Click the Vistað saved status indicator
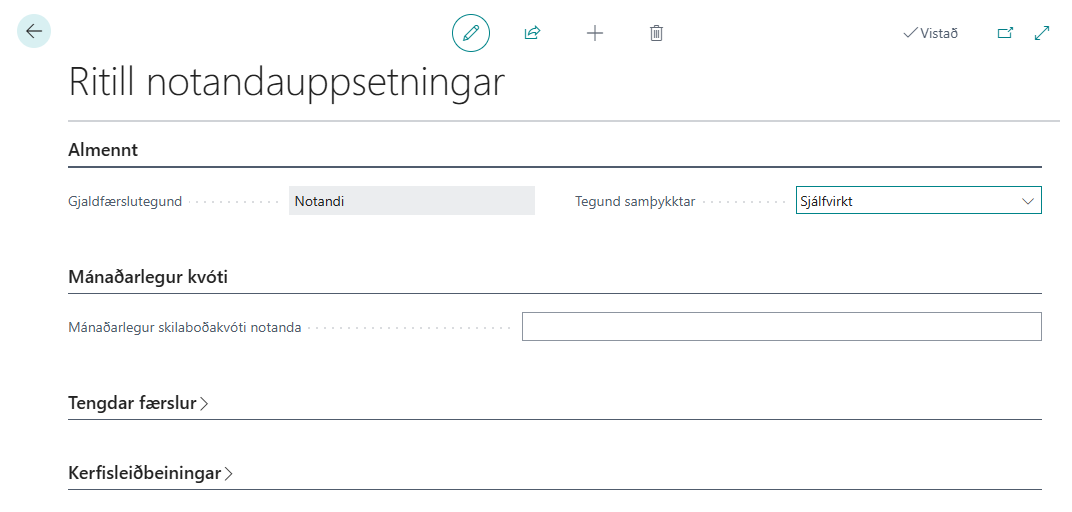 [x=930, y=33]
